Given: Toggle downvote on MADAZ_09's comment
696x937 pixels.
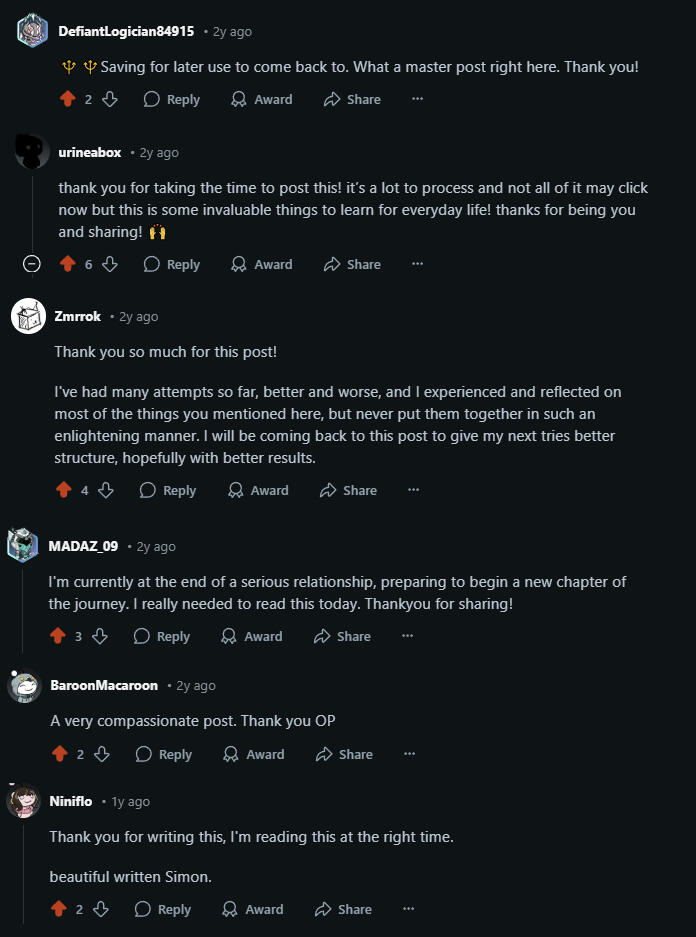Looking at the screenshot, I should 99,636.
